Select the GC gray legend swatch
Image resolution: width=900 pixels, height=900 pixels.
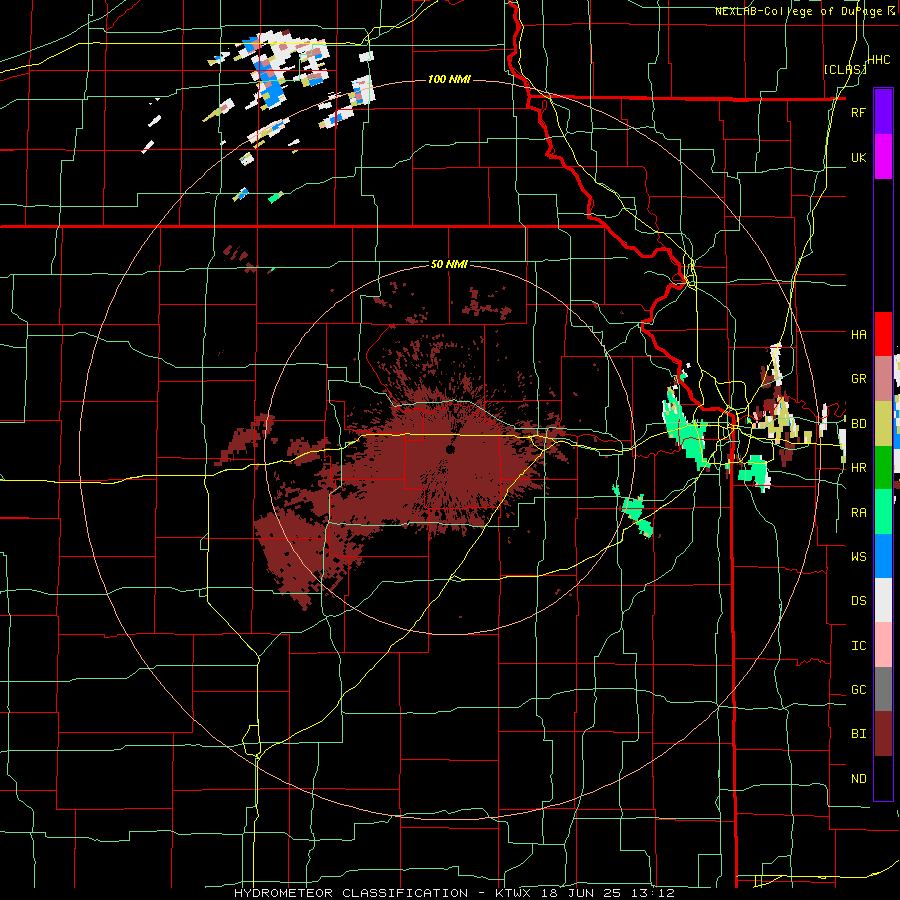(x=883, y=689)
